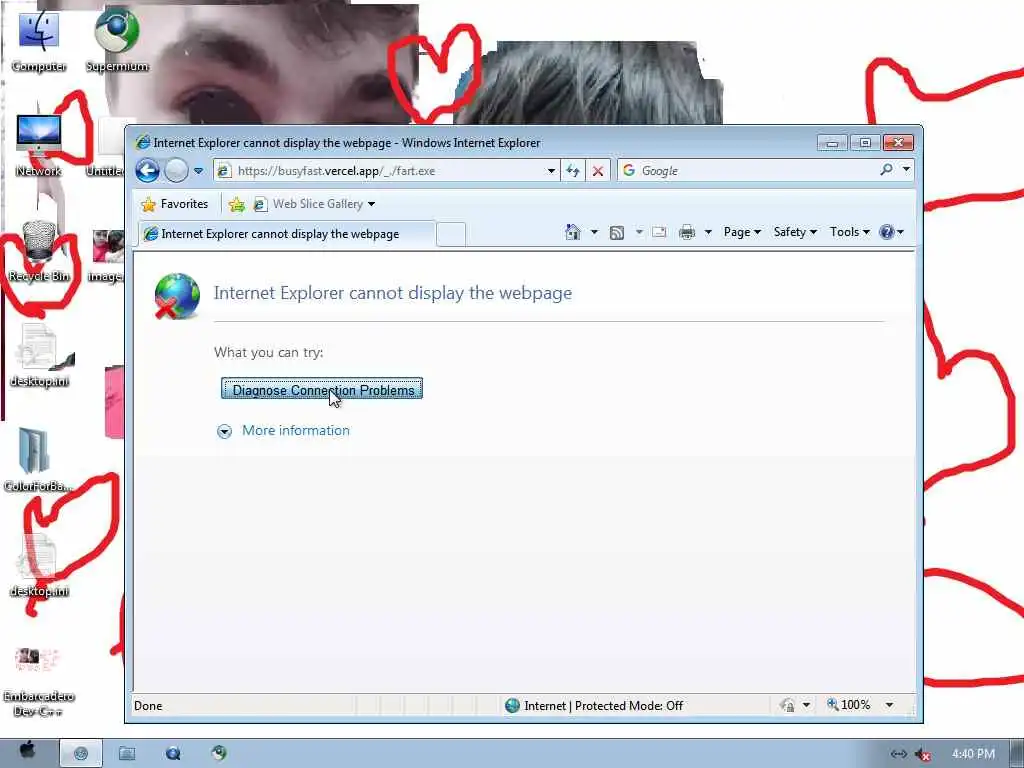This screenshot has width=1024, height=768.
Task: Click the search magnifier icon
Action: tap(886, 170)
